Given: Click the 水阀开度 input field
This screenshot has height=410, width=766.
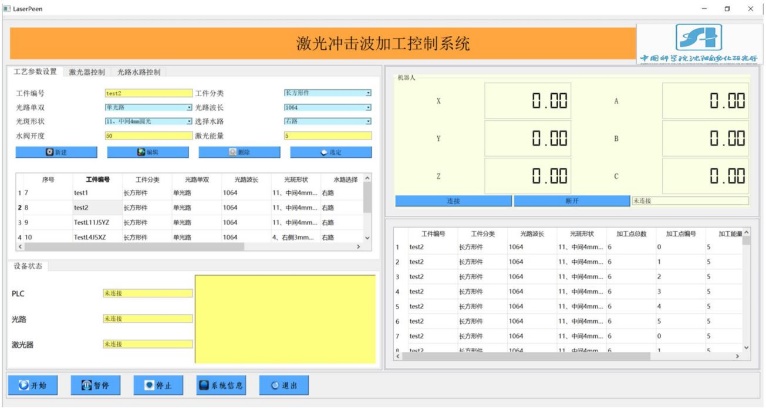Looking at the screenshot, I should tap(147, 135).
